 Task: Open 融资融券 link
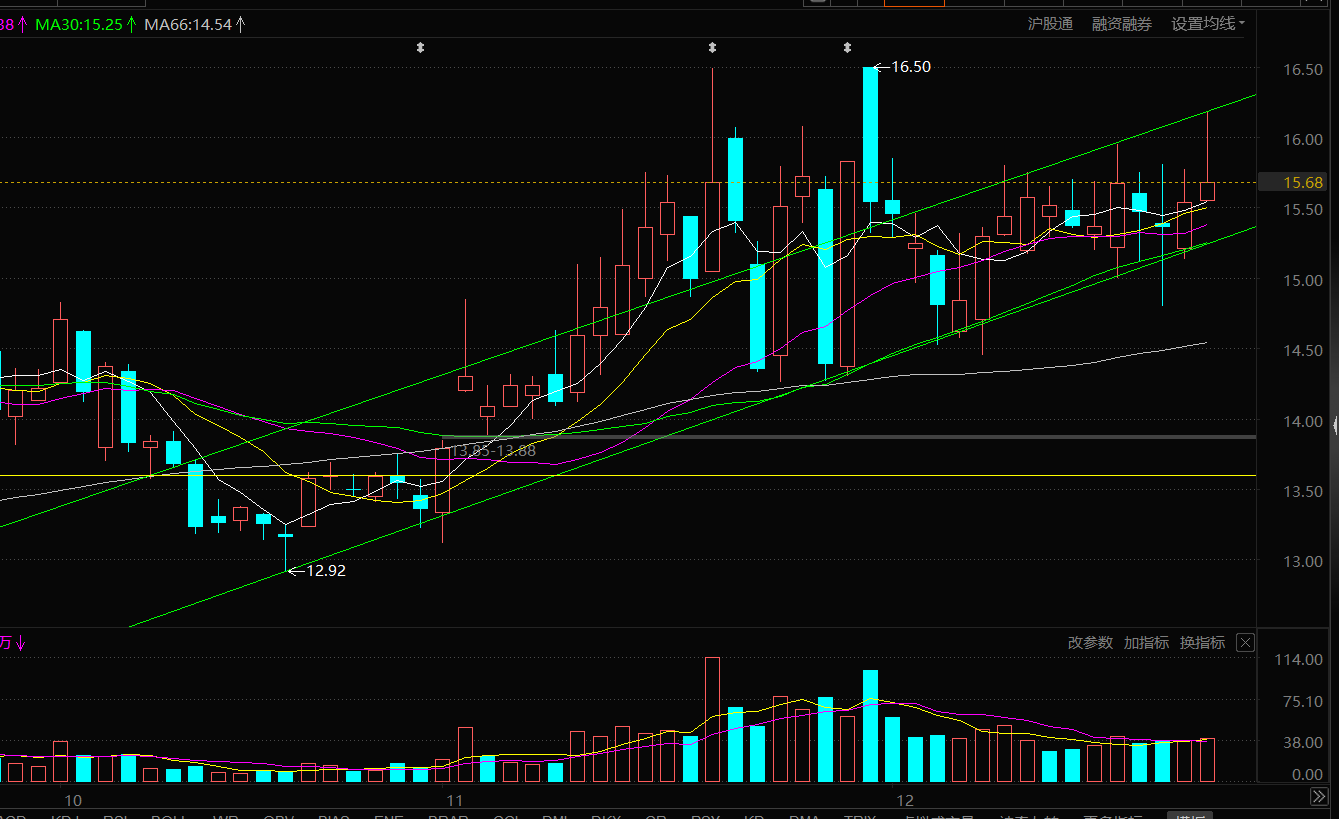tap(1121, 24)
